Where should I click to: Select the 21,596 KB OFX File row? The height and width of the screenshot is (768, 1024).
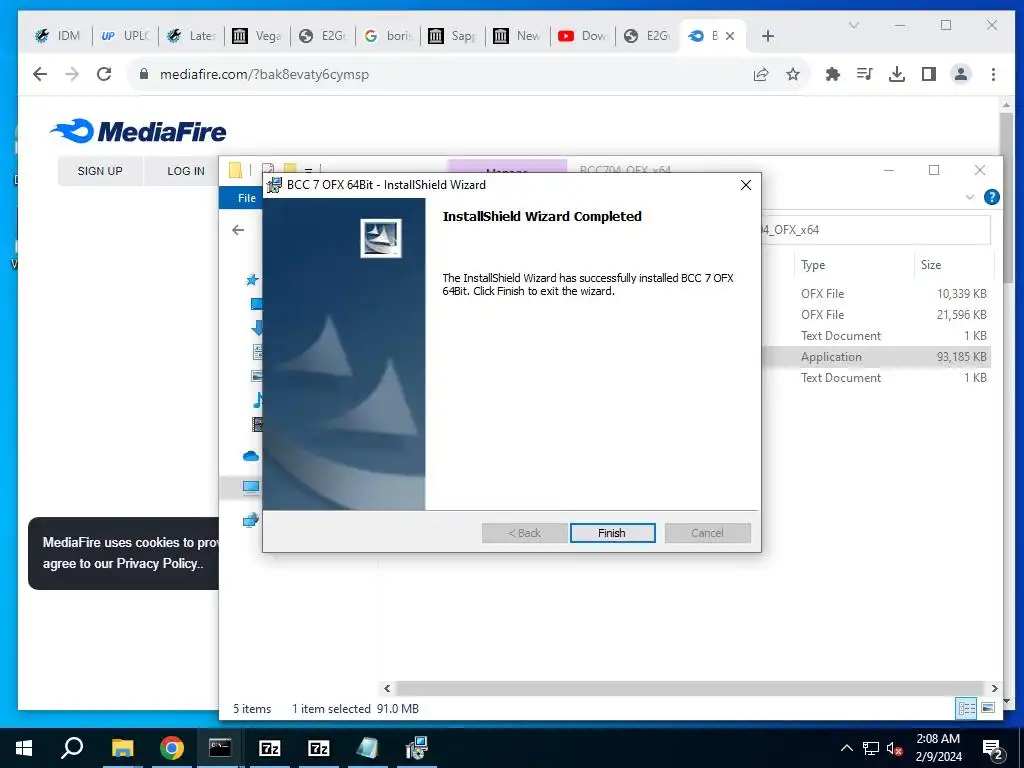click(877, 315)
